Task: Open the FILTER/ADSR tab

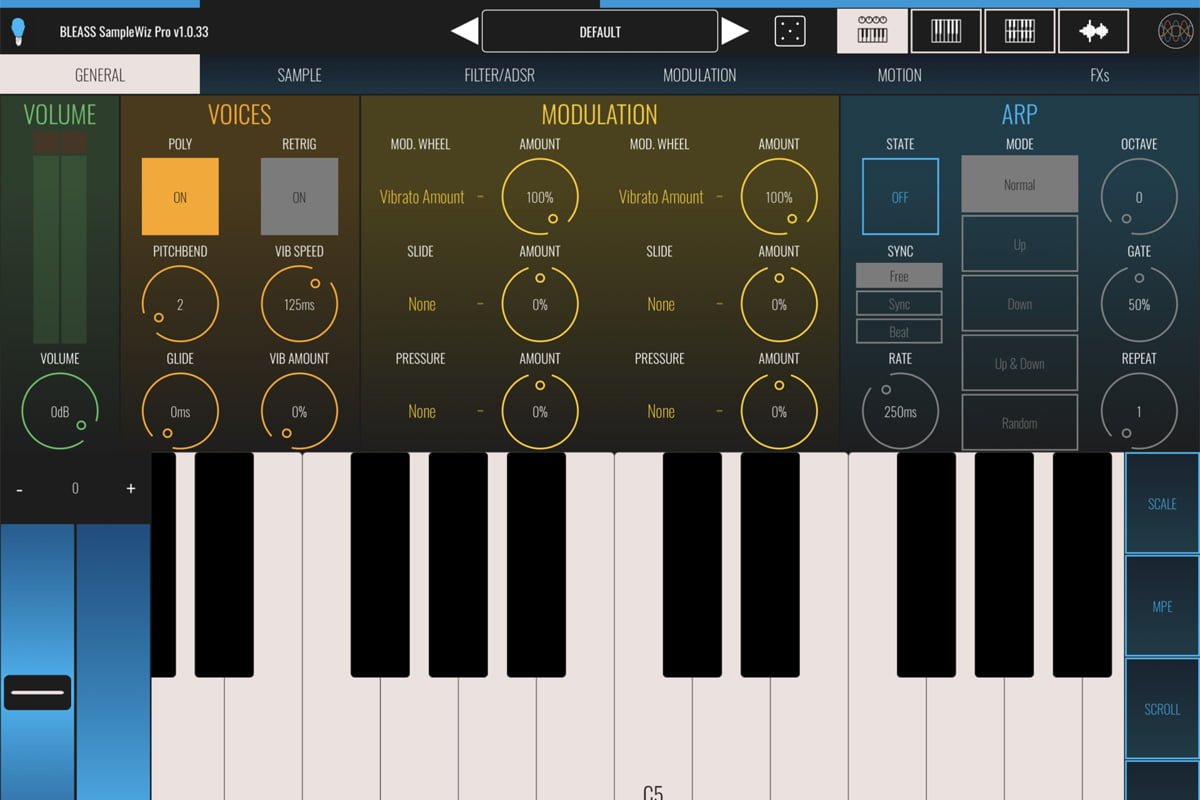Action: point(500,75)
